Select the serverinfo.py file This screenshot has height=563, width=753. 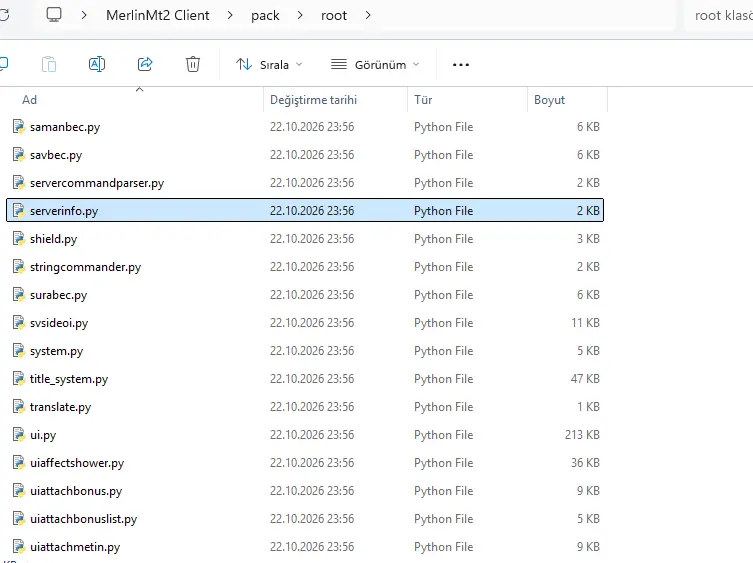[x=305, y=210]
